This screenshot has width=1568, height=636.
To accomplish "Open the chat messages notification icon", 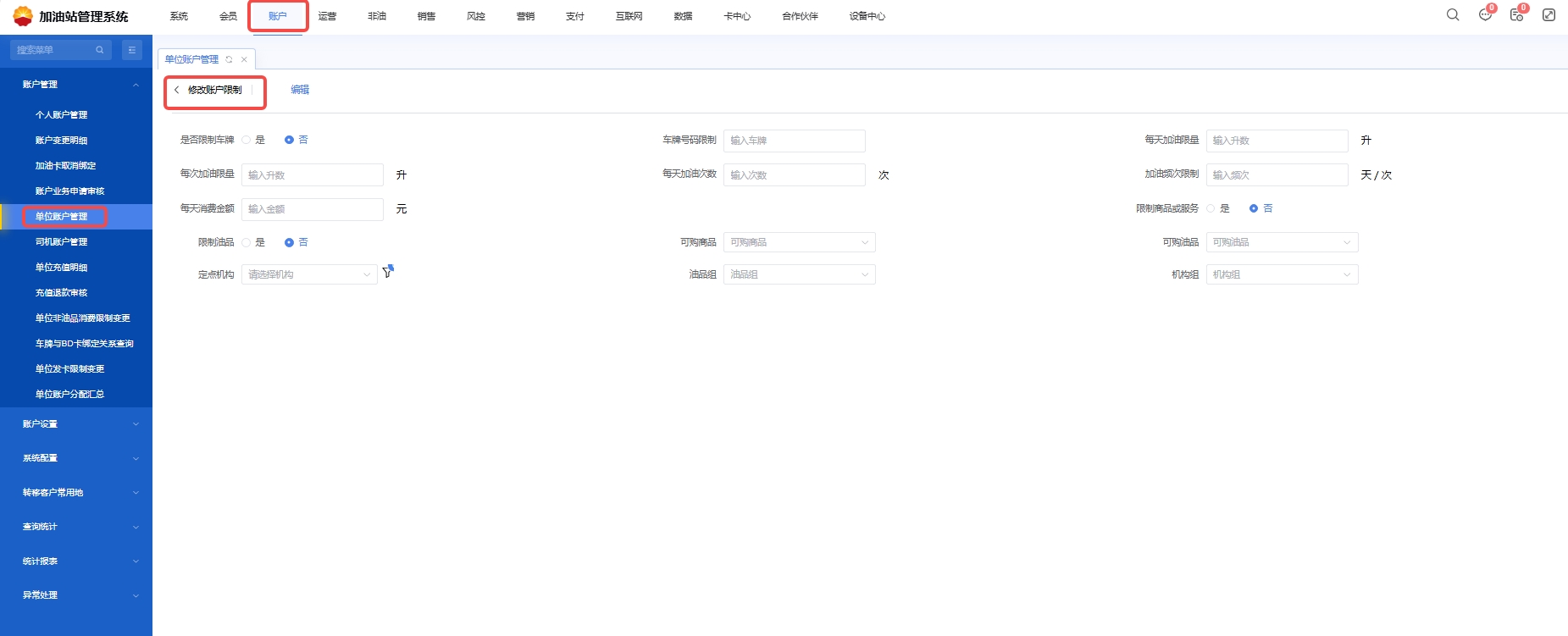I will [x=1485, y=15].
